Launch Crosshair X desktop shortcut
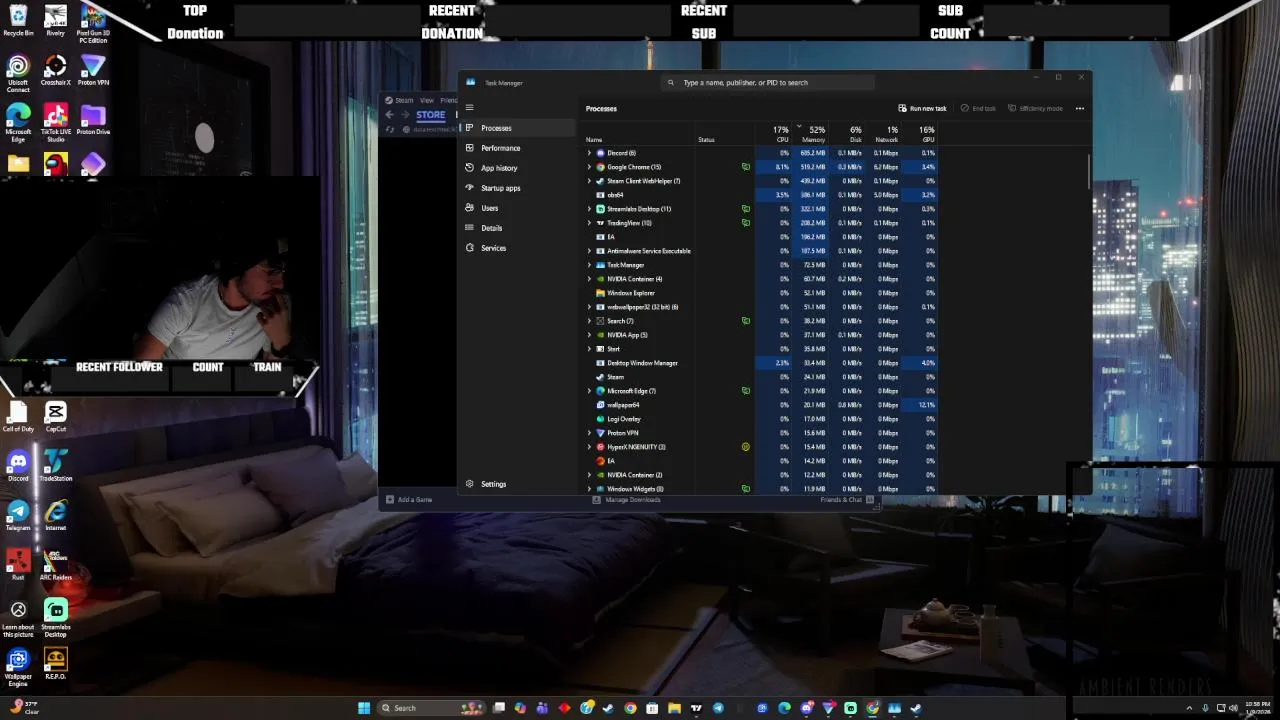 [55, 70]
